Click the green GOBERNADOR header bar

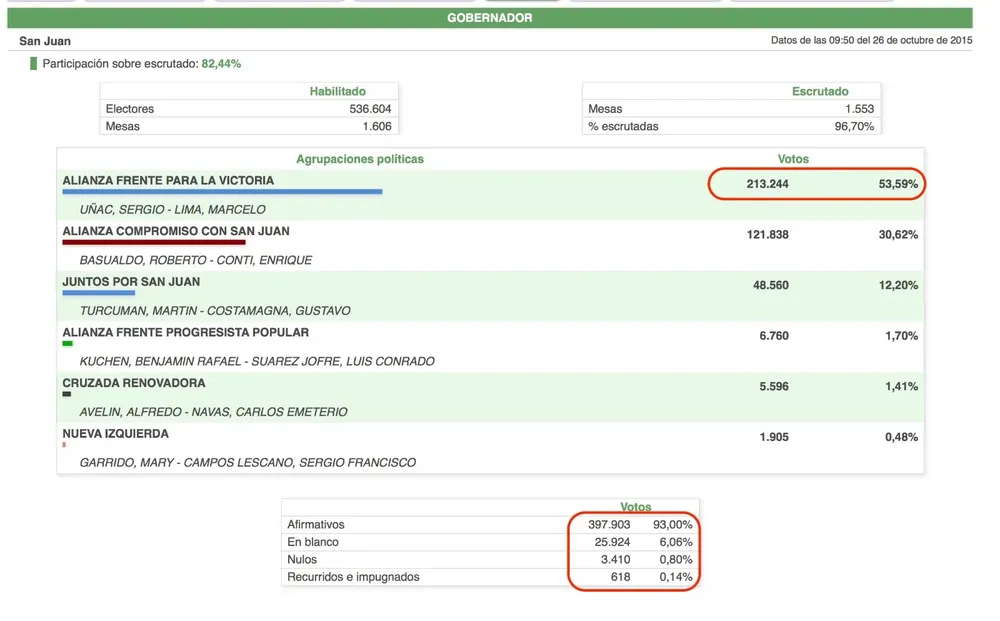point(489,18)
